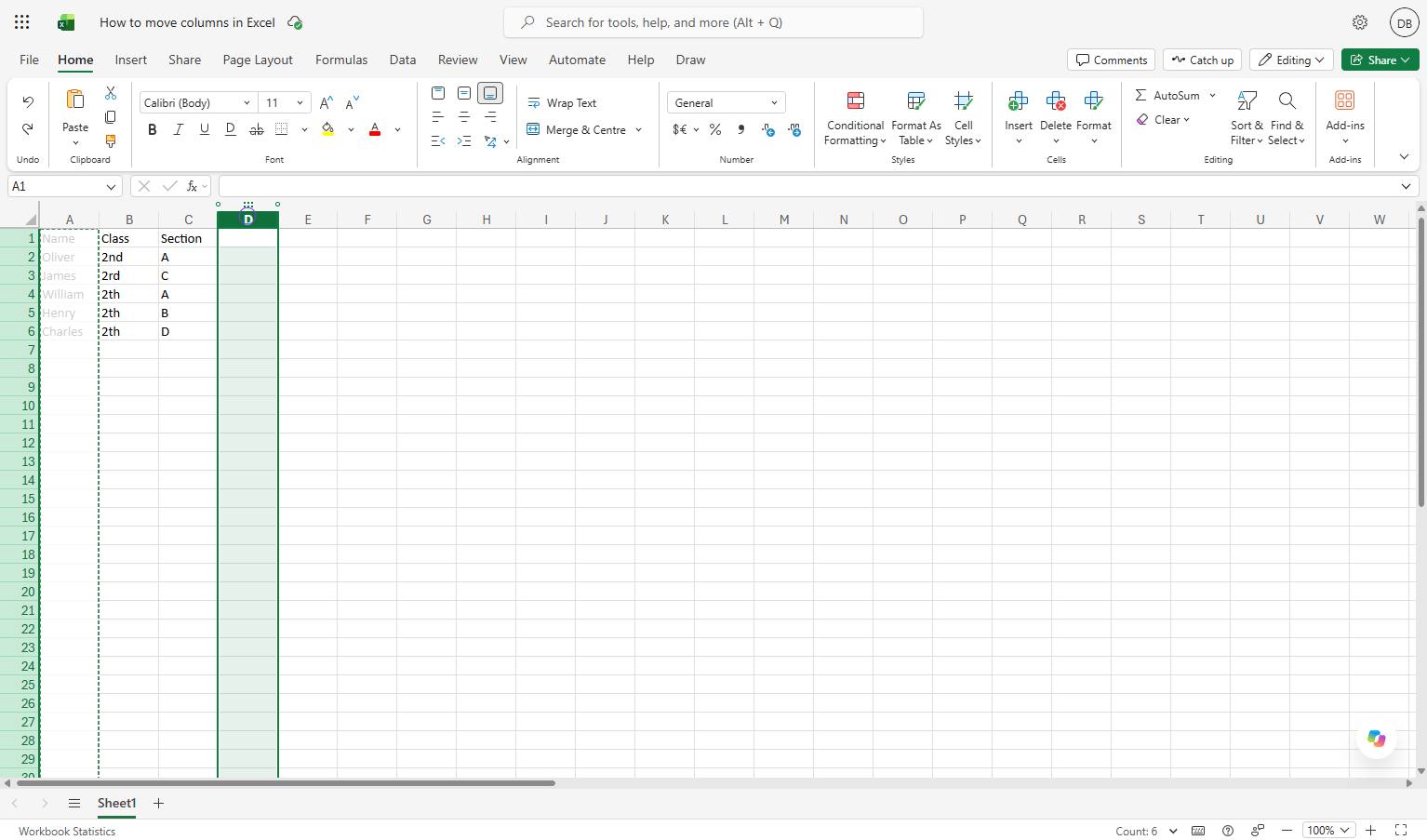Toggle Strikethrough formatting

257,130
